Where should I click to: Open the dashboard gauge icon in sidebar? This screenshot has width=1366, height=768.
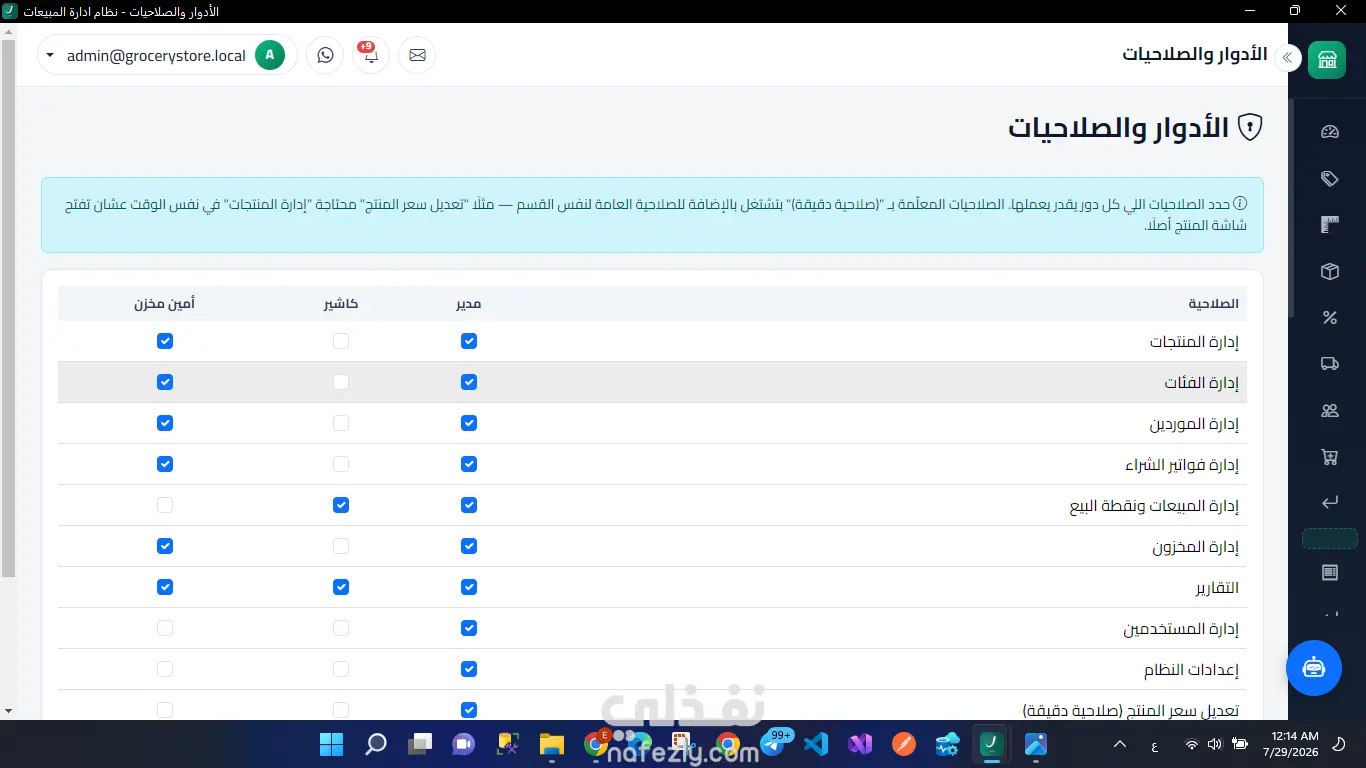coord(1329,132)
